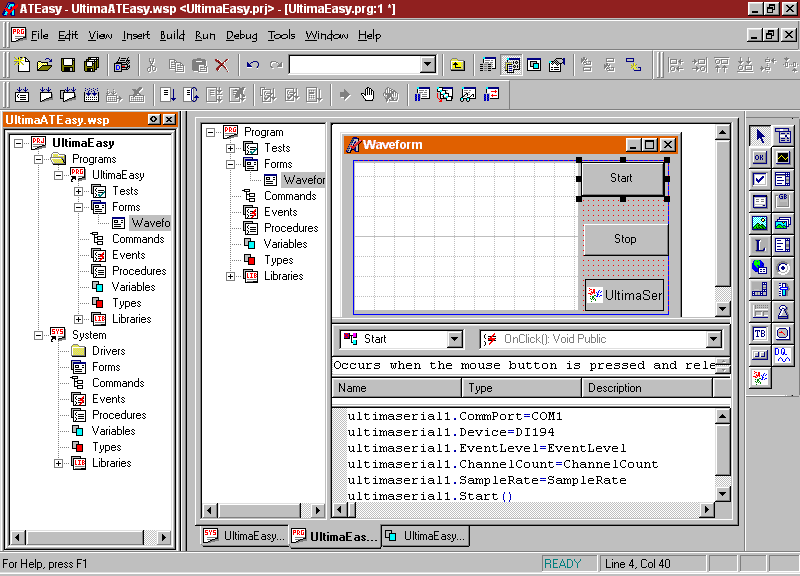Image resolution: width=800 pixels, height=576 pixels.
Task: Select the waveform chart control tool
Action: [x=783, y=158]
